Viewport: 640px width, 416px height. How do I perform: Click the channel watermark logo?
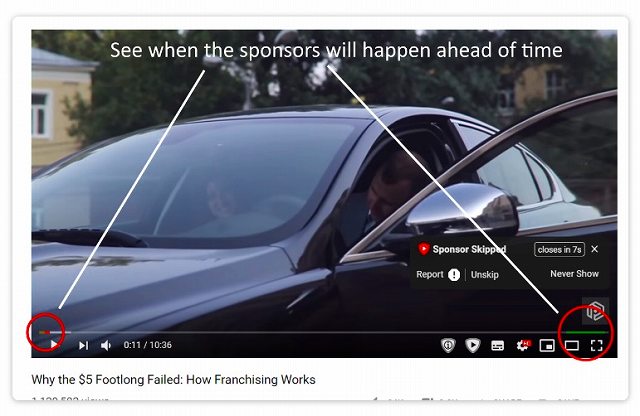pyautogui.click(x=595, y=311)
